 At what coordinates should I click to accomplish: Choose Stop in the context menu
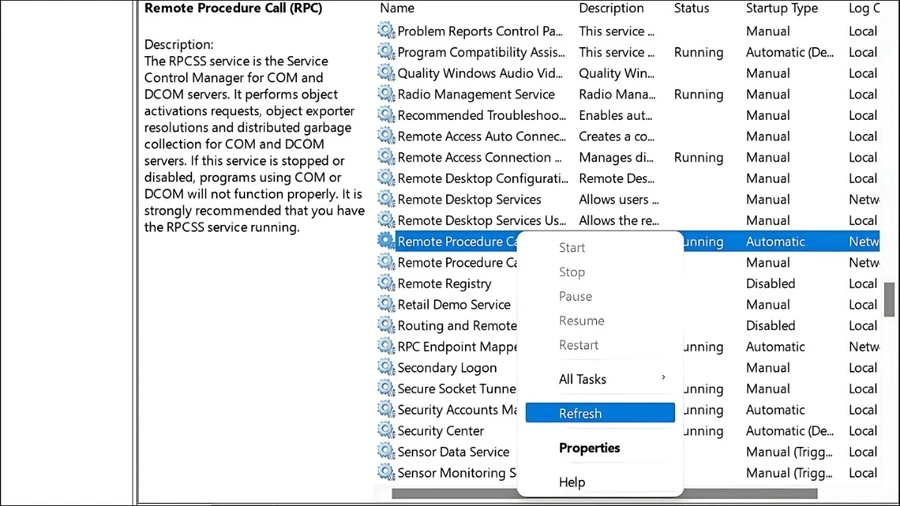click(x=572, y=272)
